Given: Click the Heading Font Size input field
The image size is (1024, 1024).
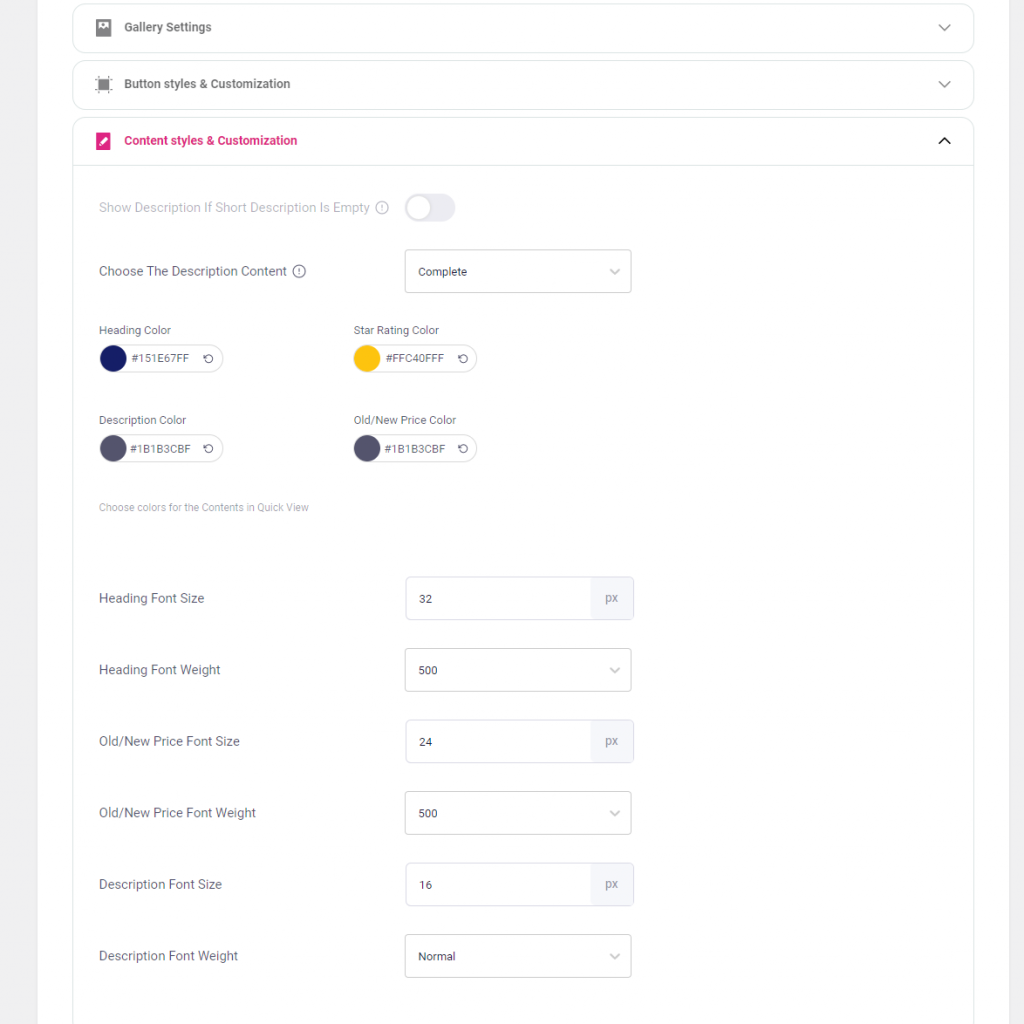Looking at the screenshot, I should [498, 598].
